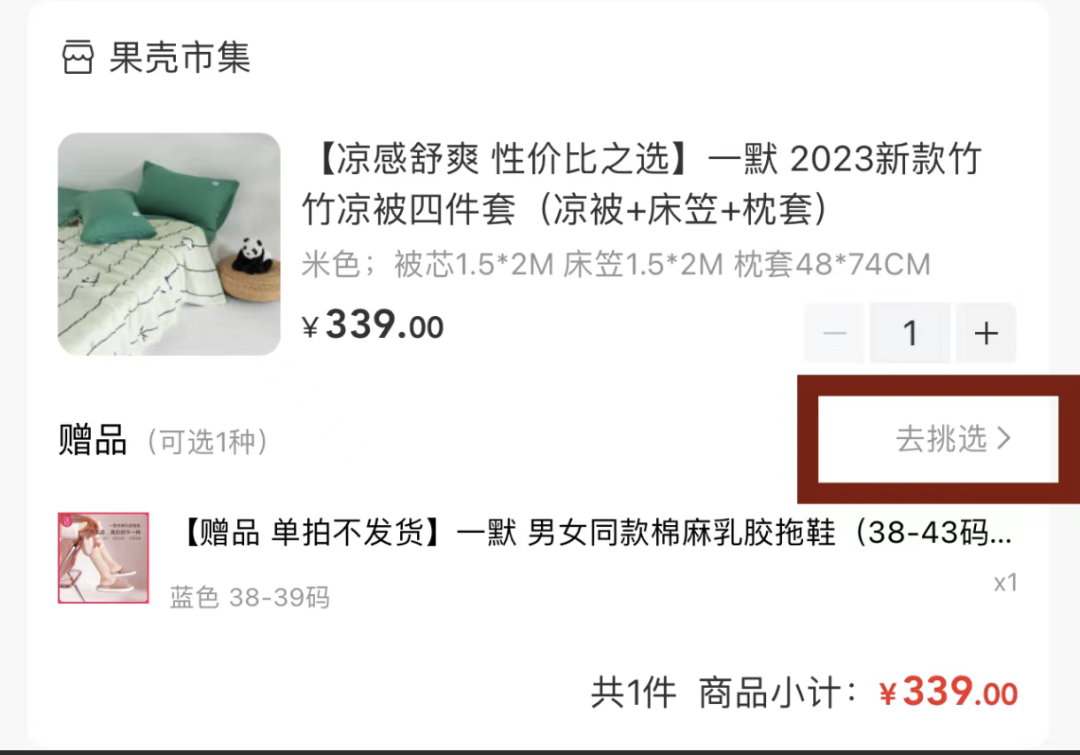Decrease quantity with the minus button
Screen dimensions: 1080x755
834,333
